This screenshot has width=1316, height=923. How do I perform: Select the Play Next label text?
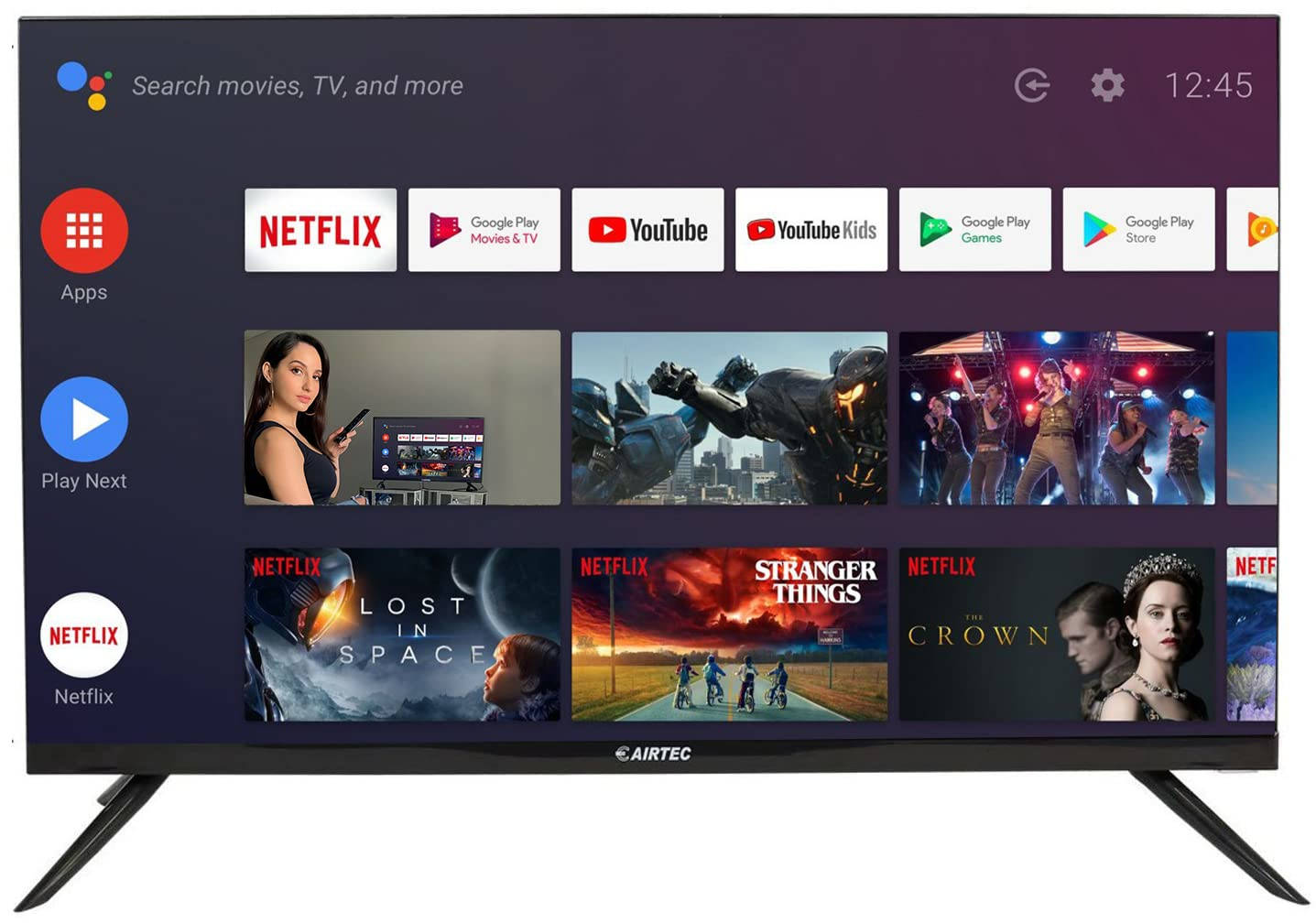coord(84,481)
